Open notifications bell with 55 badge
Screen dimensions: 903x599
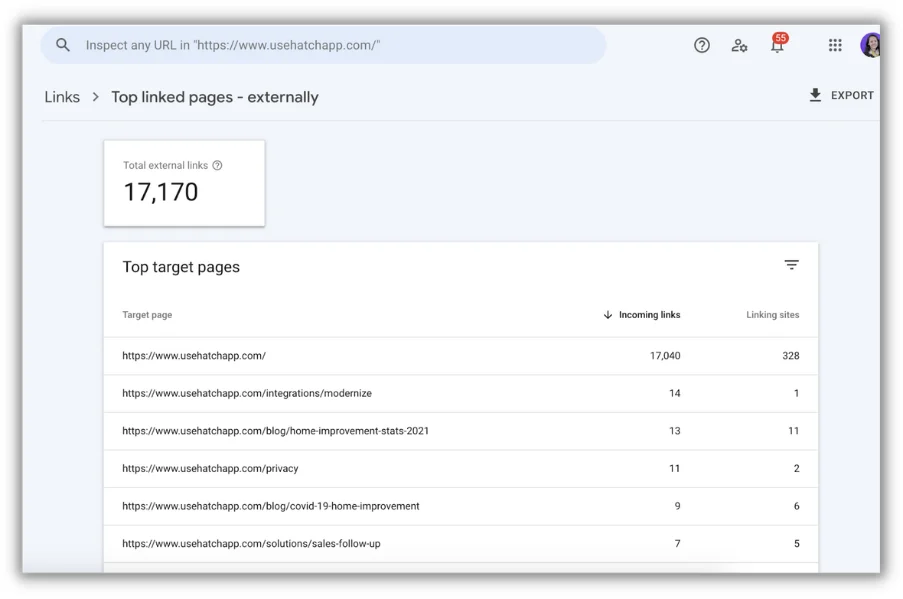[778, 44]
